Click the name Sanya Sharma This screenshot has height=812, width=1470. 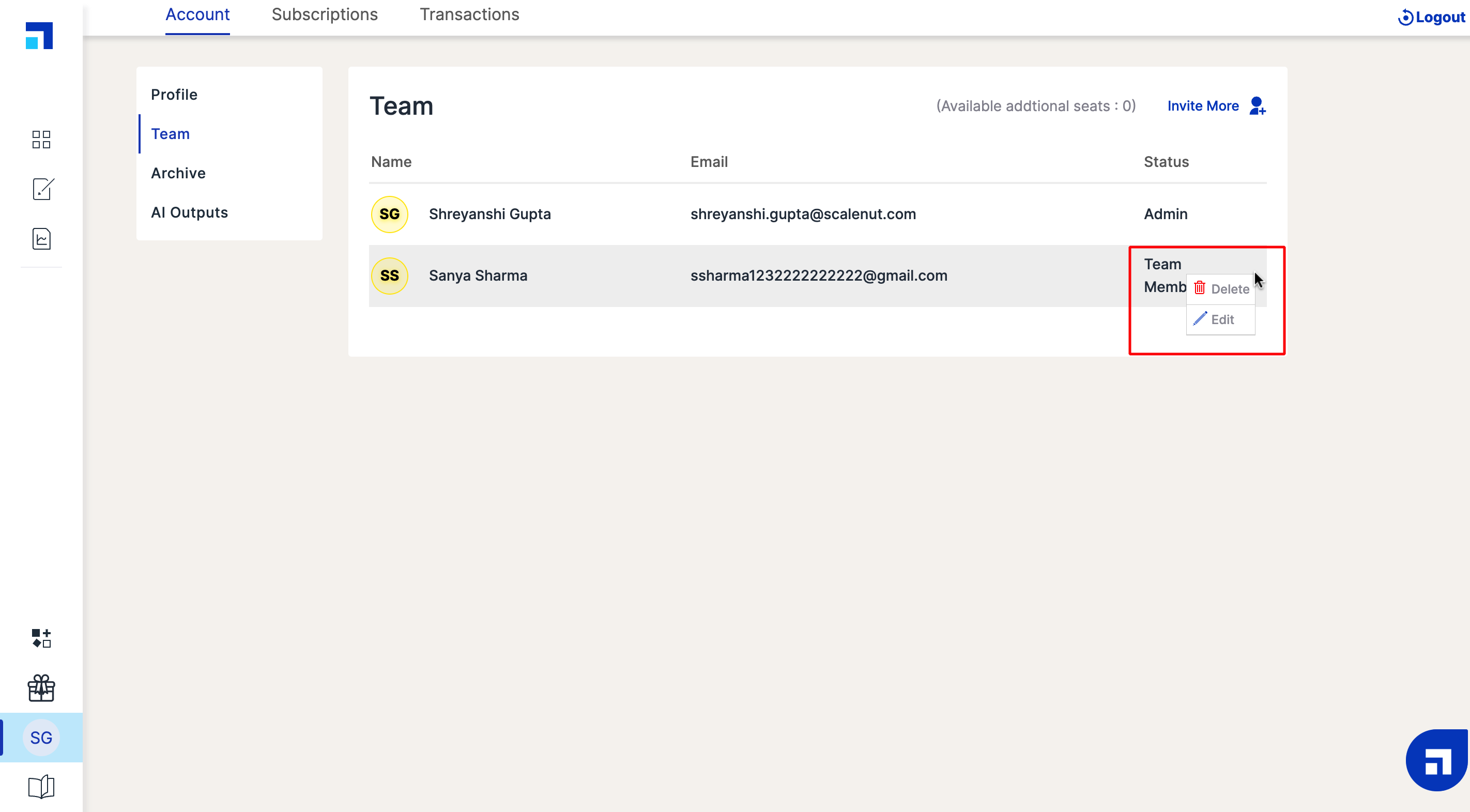[478, 275]
